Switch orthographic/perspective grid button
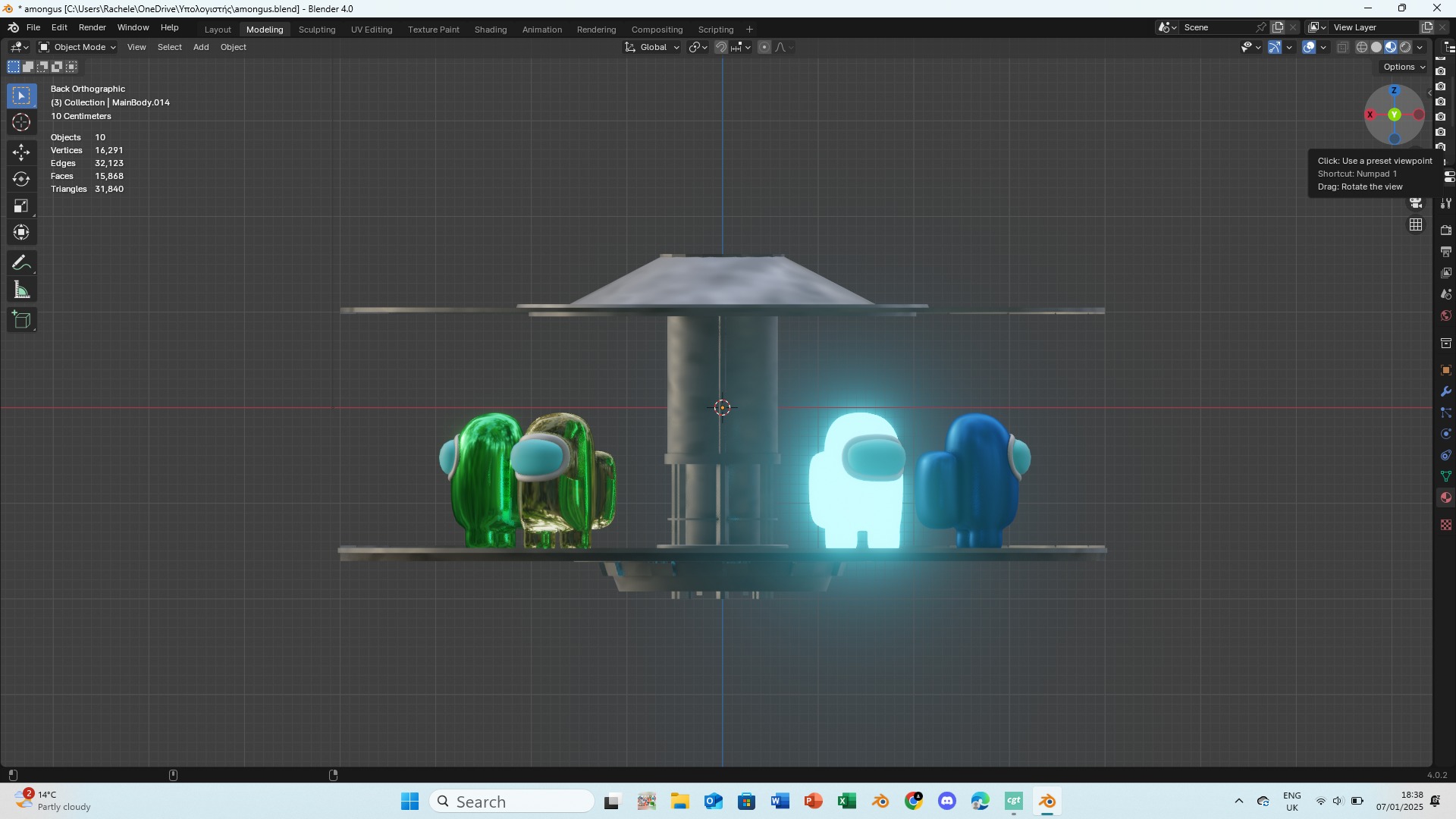The height and width of the screenshot is (819, 1456). click(x=1416, y=225)
